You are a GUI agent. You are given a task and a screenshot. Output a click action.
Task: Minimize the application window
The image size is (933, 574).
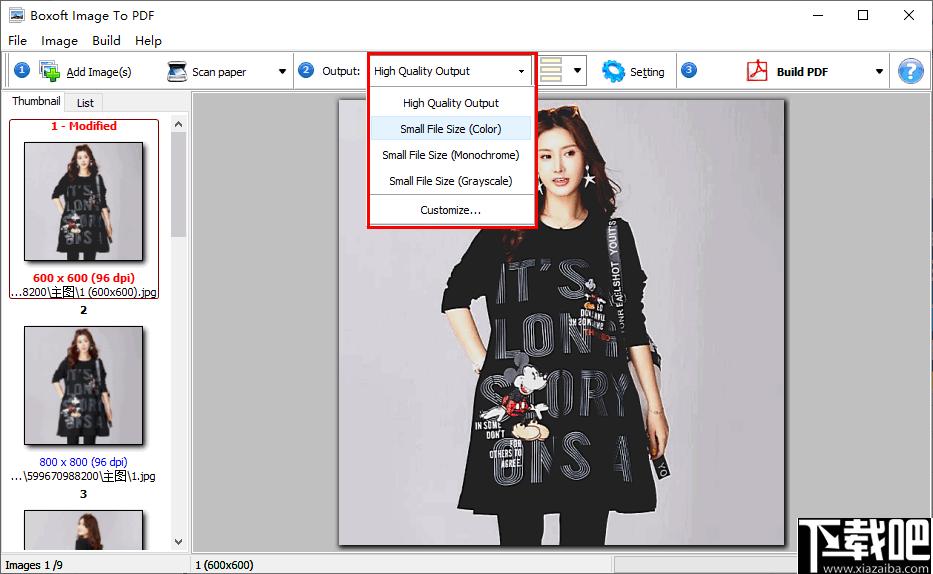pos(818,15)
